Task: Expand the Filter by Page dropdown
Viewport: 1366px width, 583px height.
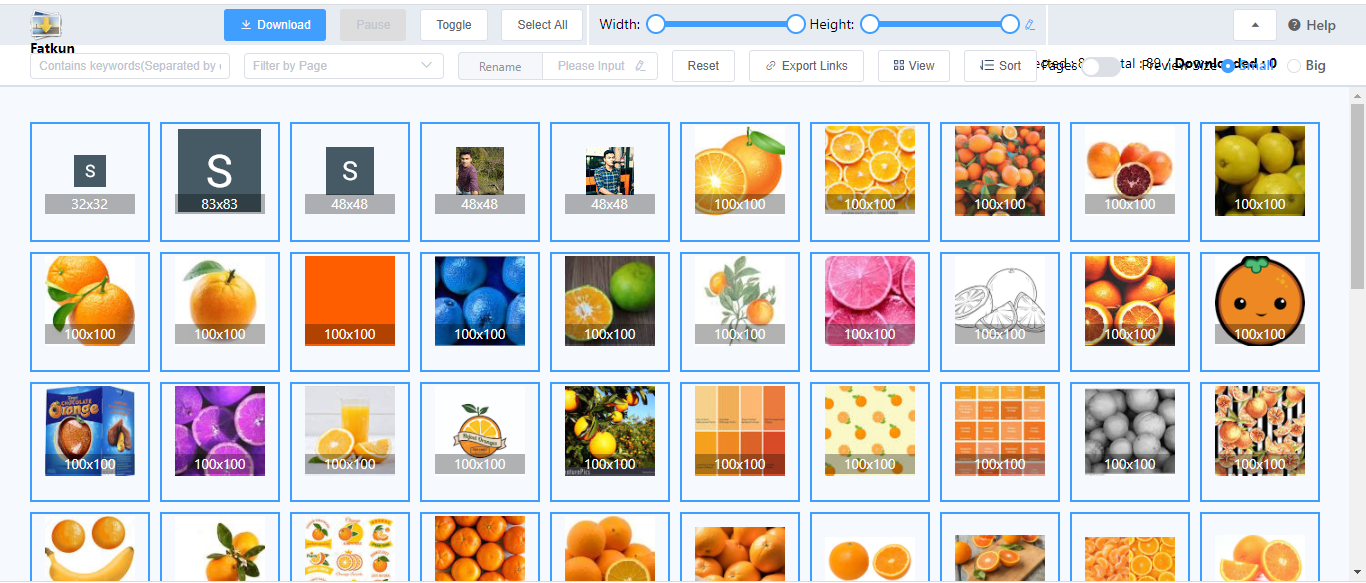Action: 344,66
